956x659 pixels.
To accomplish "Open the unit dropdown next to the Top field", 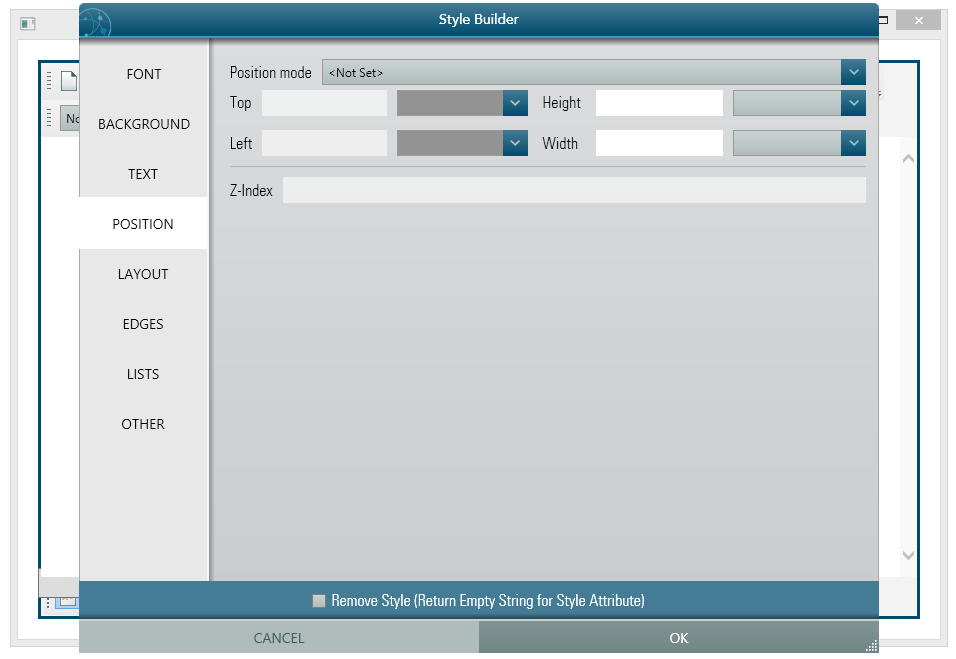I will click(514, 103).
